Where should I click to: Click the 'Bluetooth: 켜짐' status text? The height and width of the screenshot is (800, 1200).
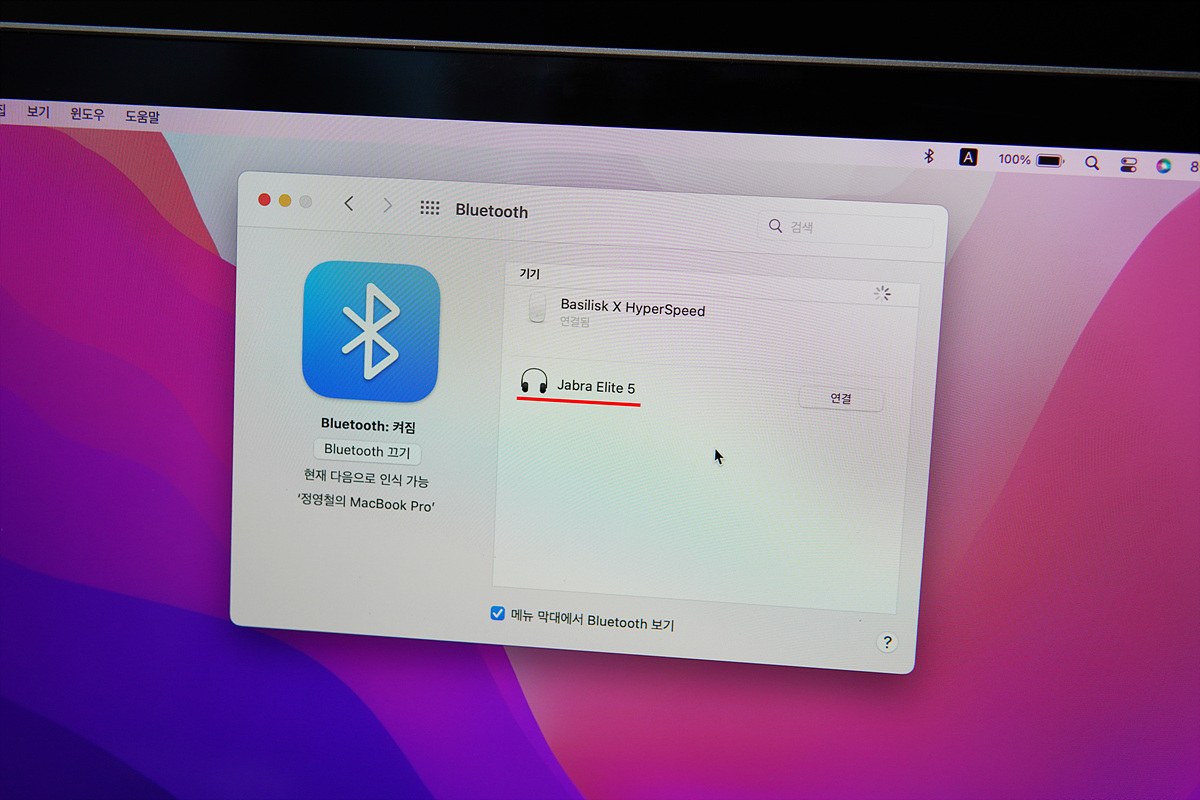click(x=368, y=424)
